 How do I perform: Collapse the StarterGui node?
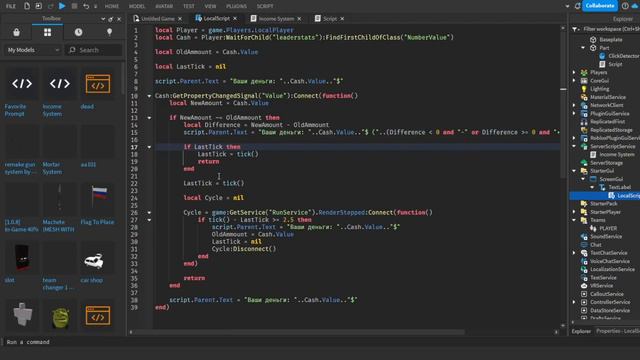coord(574,171)
